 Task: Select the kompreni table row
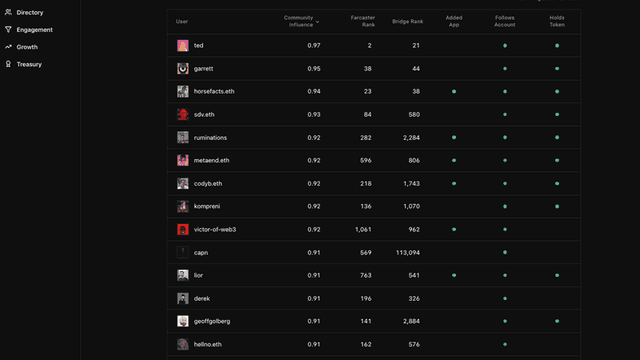373,206
